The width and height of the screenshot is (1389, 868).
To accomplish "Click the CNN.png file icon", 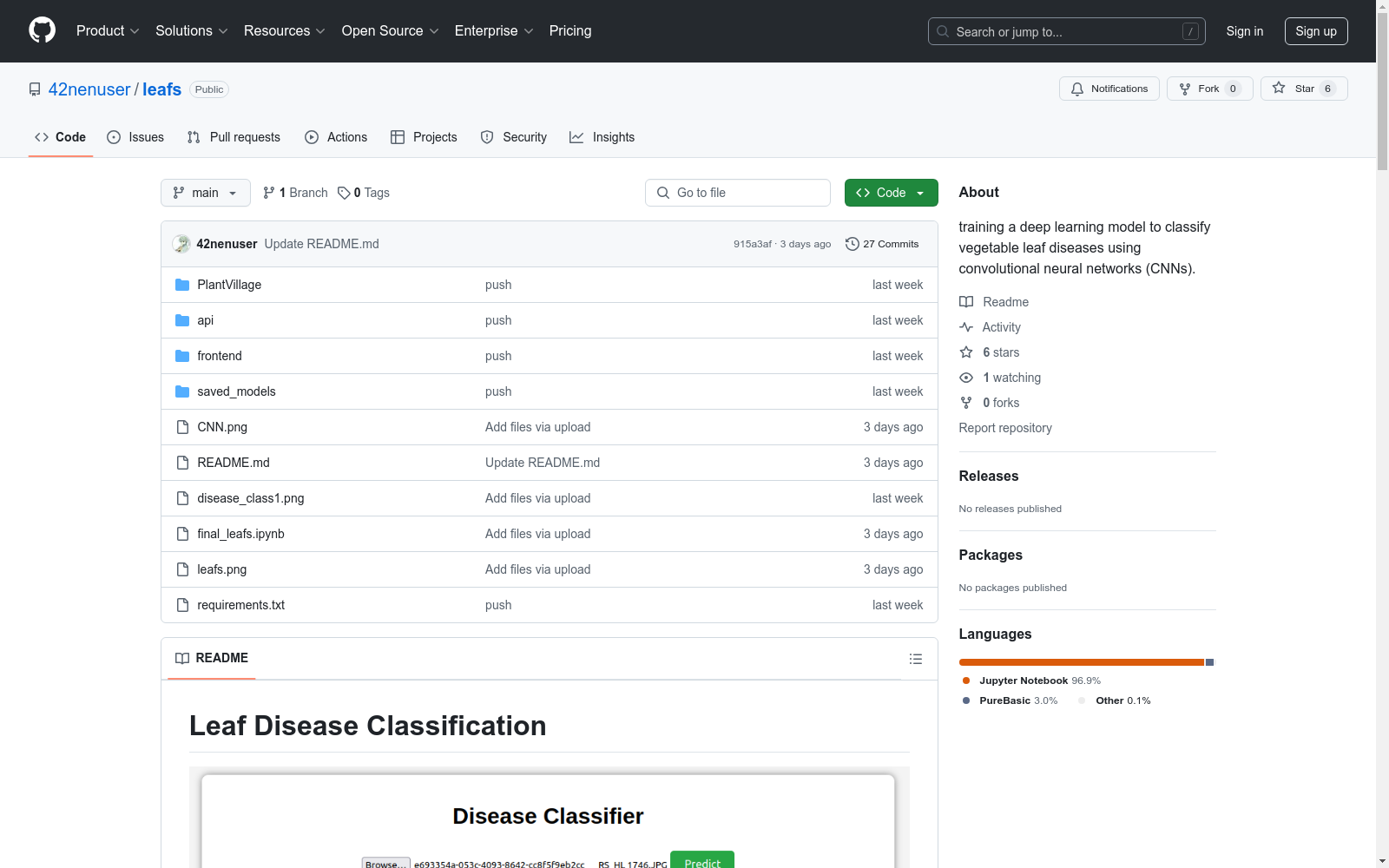I will [x=182, y=427].
